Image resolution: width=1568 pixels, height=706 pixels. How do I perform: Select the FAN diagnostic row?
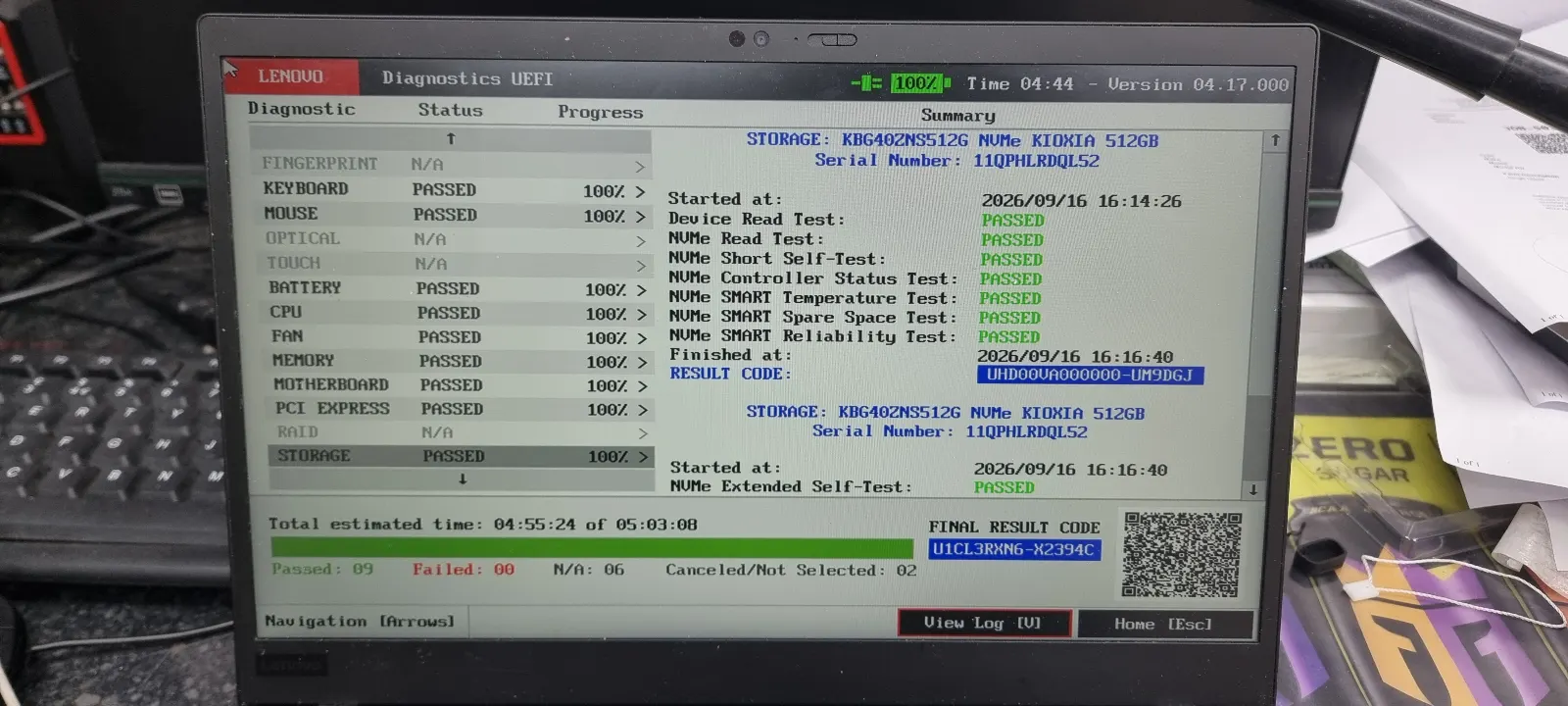(x=458, y=337)
